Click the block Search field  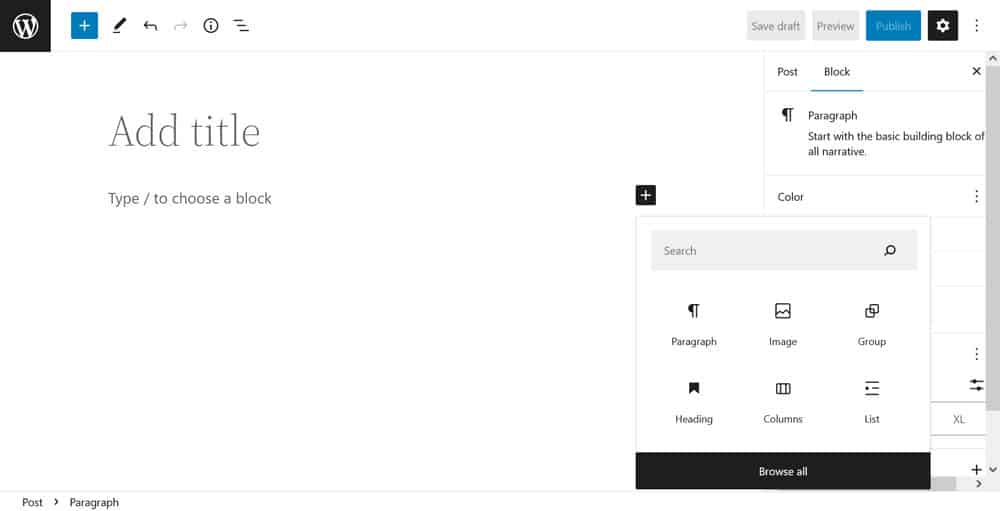[x=765, y=251]
